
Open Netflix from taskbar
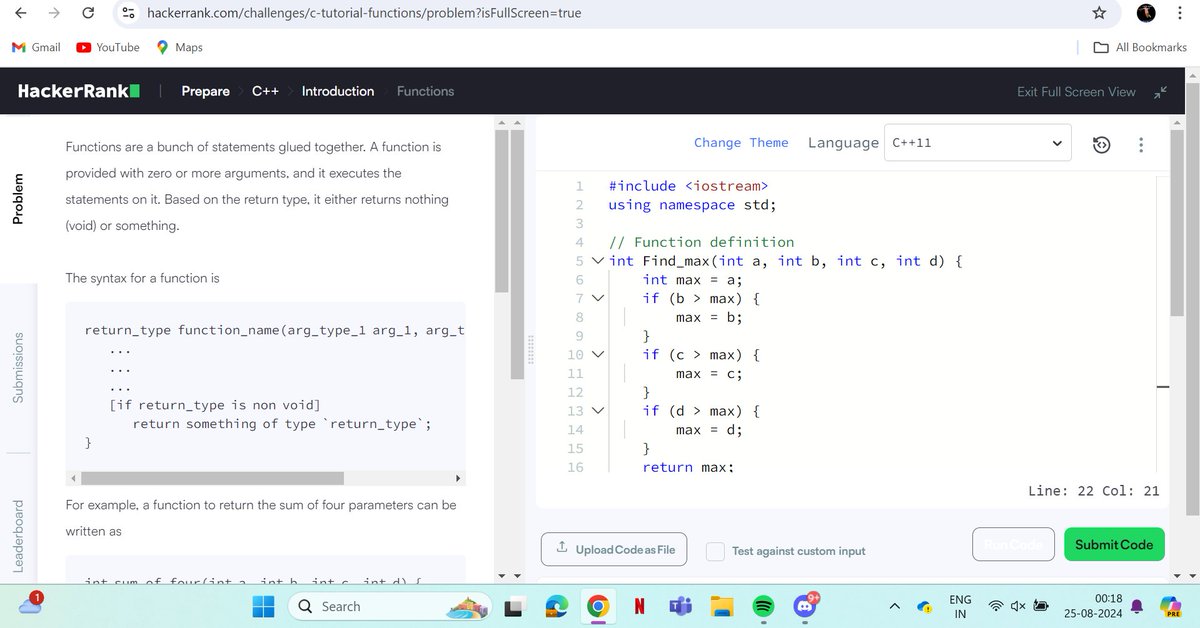[638, 606]
